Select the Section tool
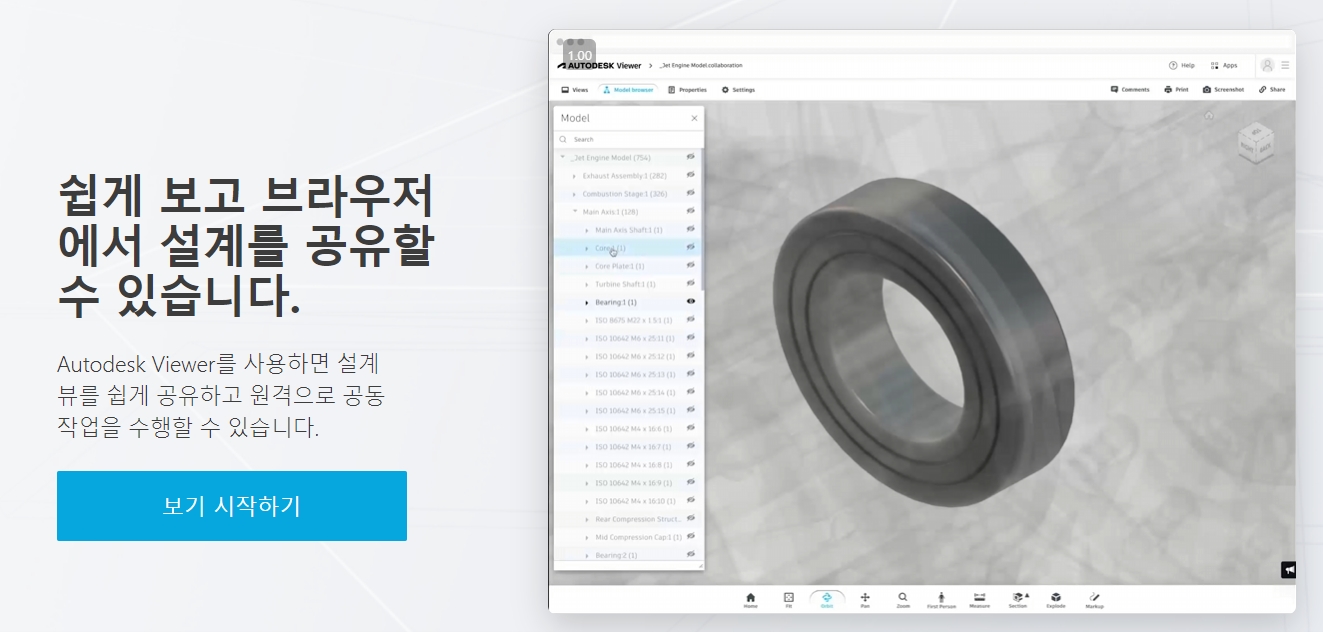Viewport: 1323px width, 632px height. coord(1018,600)
